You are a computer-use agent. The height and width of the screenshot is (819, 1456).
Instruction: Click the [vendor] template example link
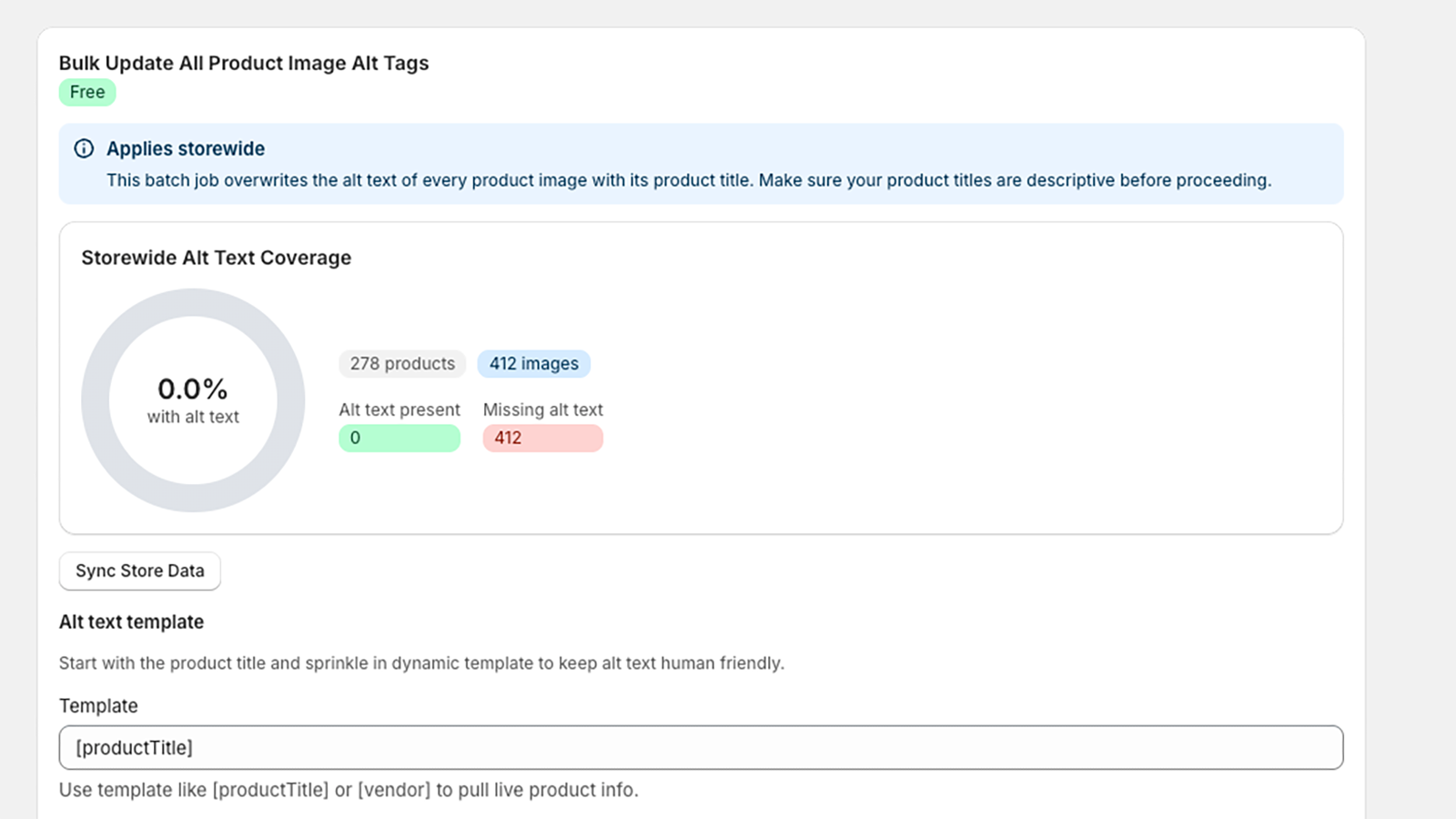tap(394, 790)
